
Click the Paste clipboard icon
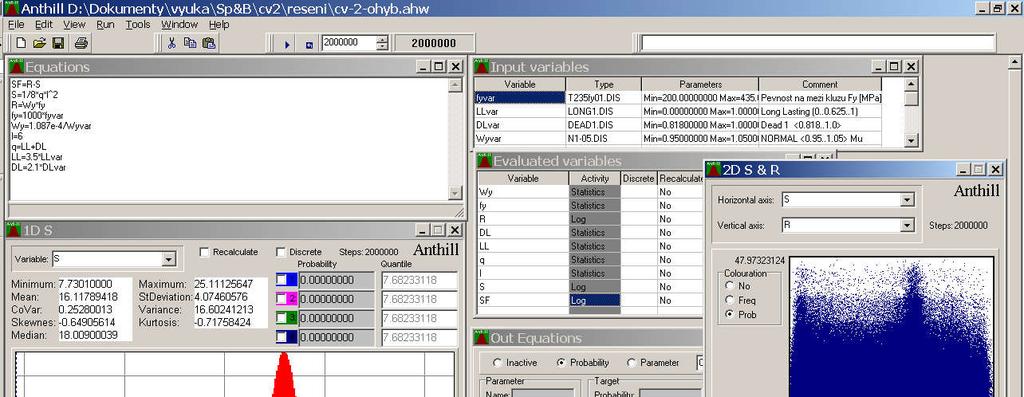point(208,43)
